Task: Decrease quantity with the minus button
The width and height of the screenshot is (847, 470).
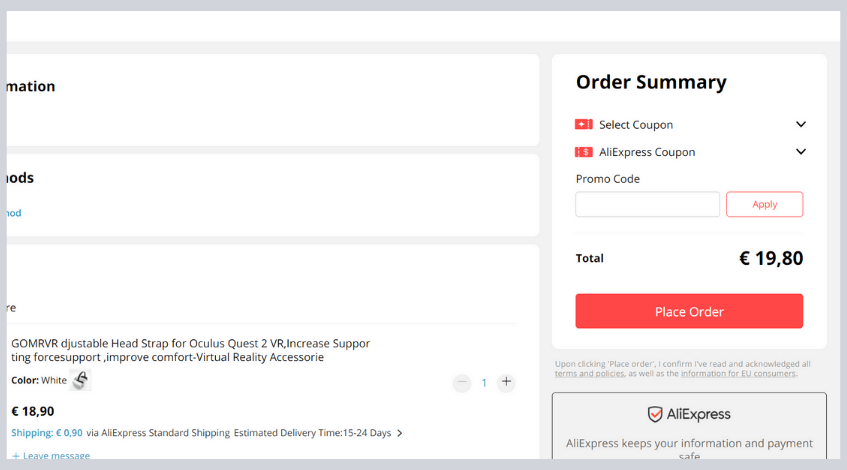Action: click(462, 382)
